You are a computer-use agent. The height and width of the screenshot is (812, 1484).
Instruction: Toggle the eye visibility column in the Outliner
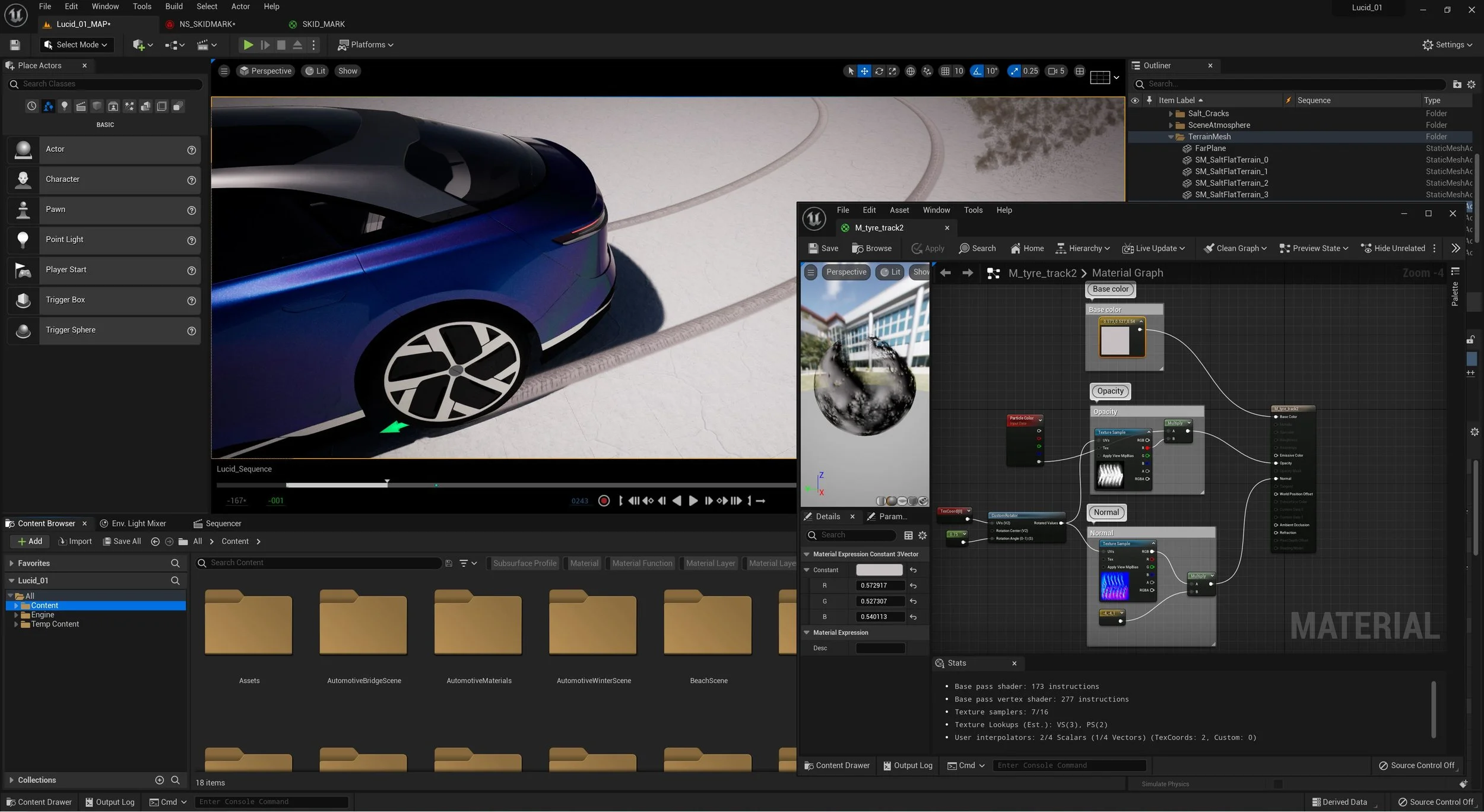coord(1135,100)
